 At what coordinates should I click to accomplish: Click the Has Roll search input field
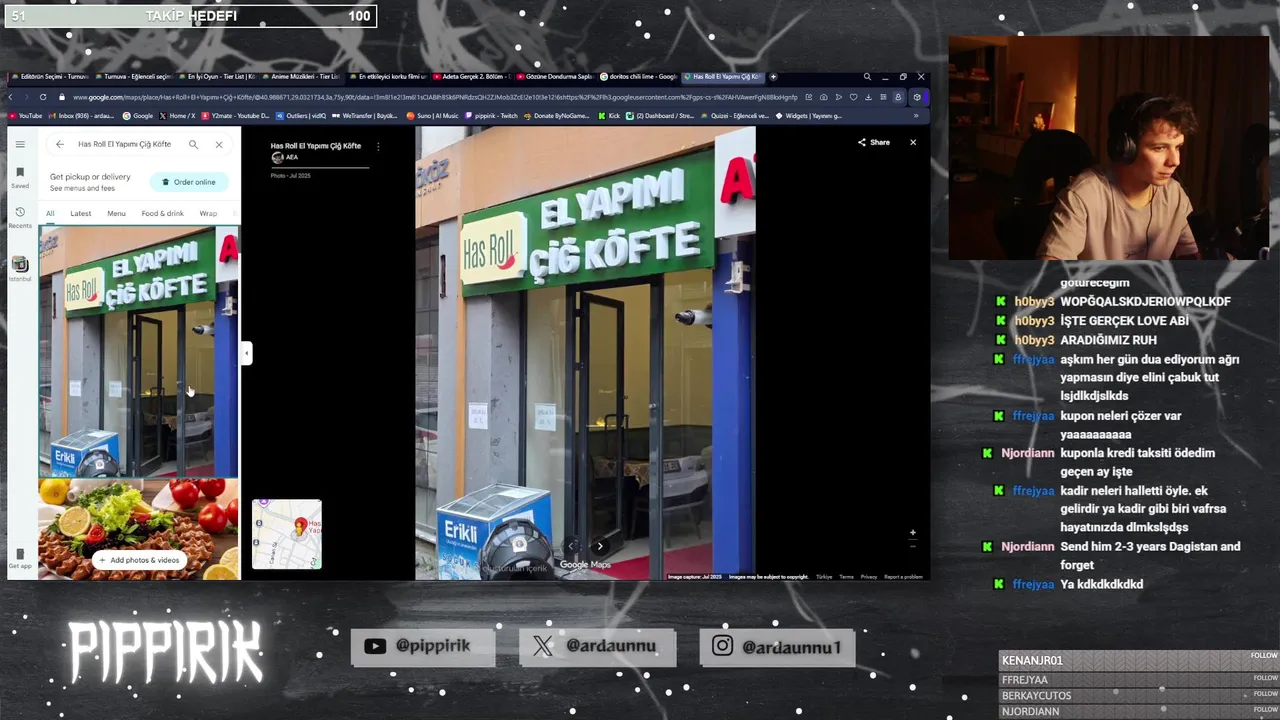point(124,144)
